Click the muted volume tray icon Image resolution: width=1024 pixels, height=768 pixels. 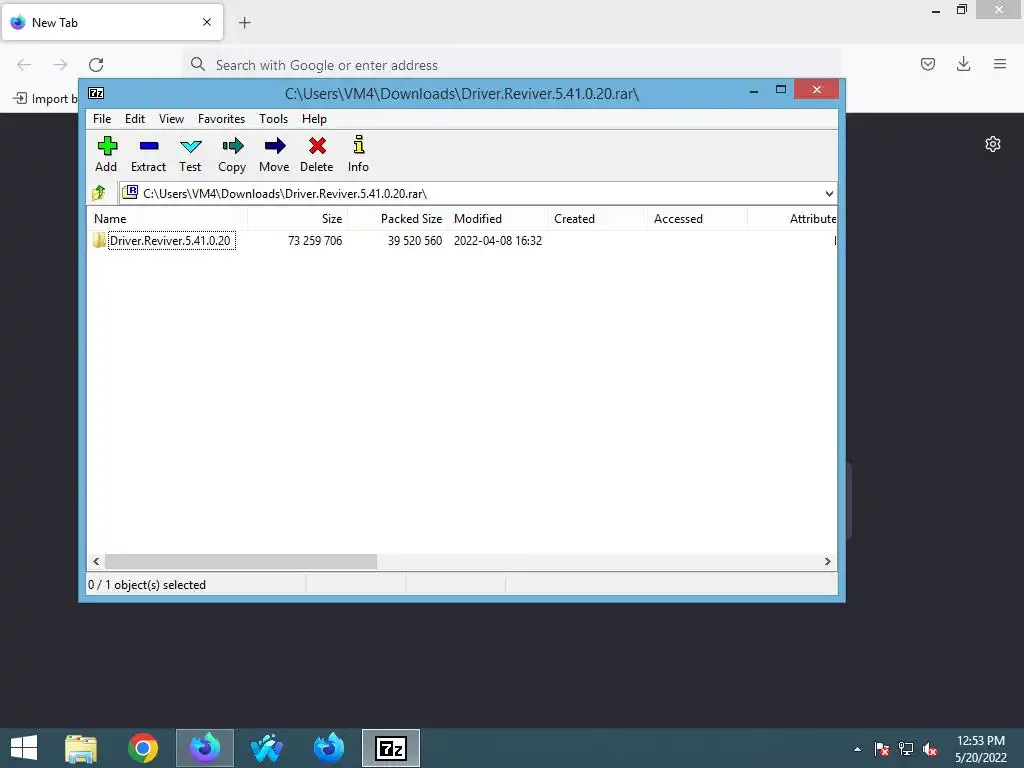pos(931,749)
